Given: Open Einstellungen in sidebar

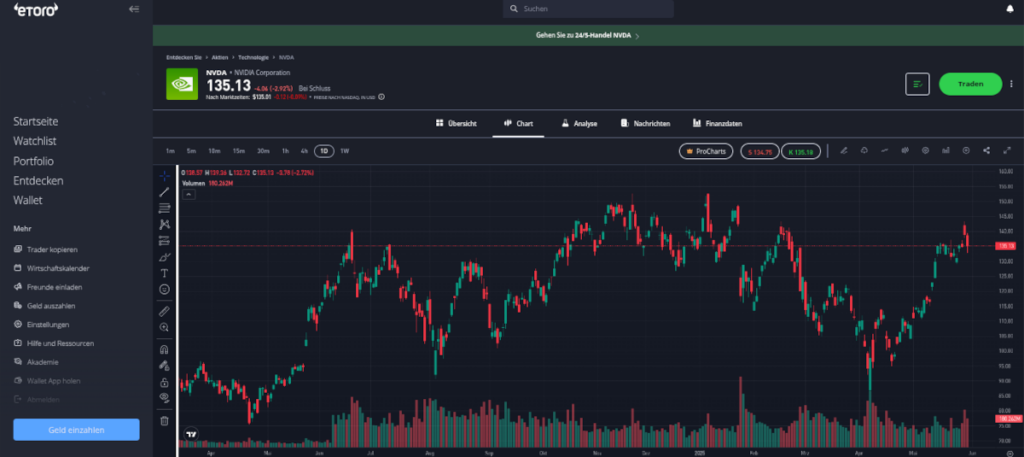Looking at the screenshot, I should tap(41, 324).
